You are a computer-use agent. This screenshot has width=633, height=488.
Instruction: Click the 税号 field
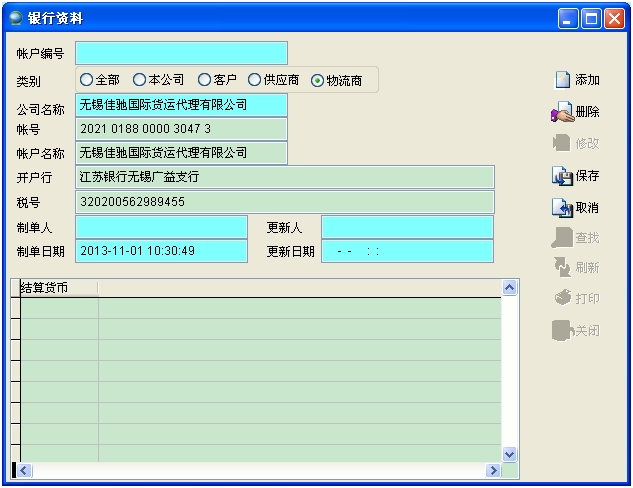pyautogui.click(x=285, y=202)
